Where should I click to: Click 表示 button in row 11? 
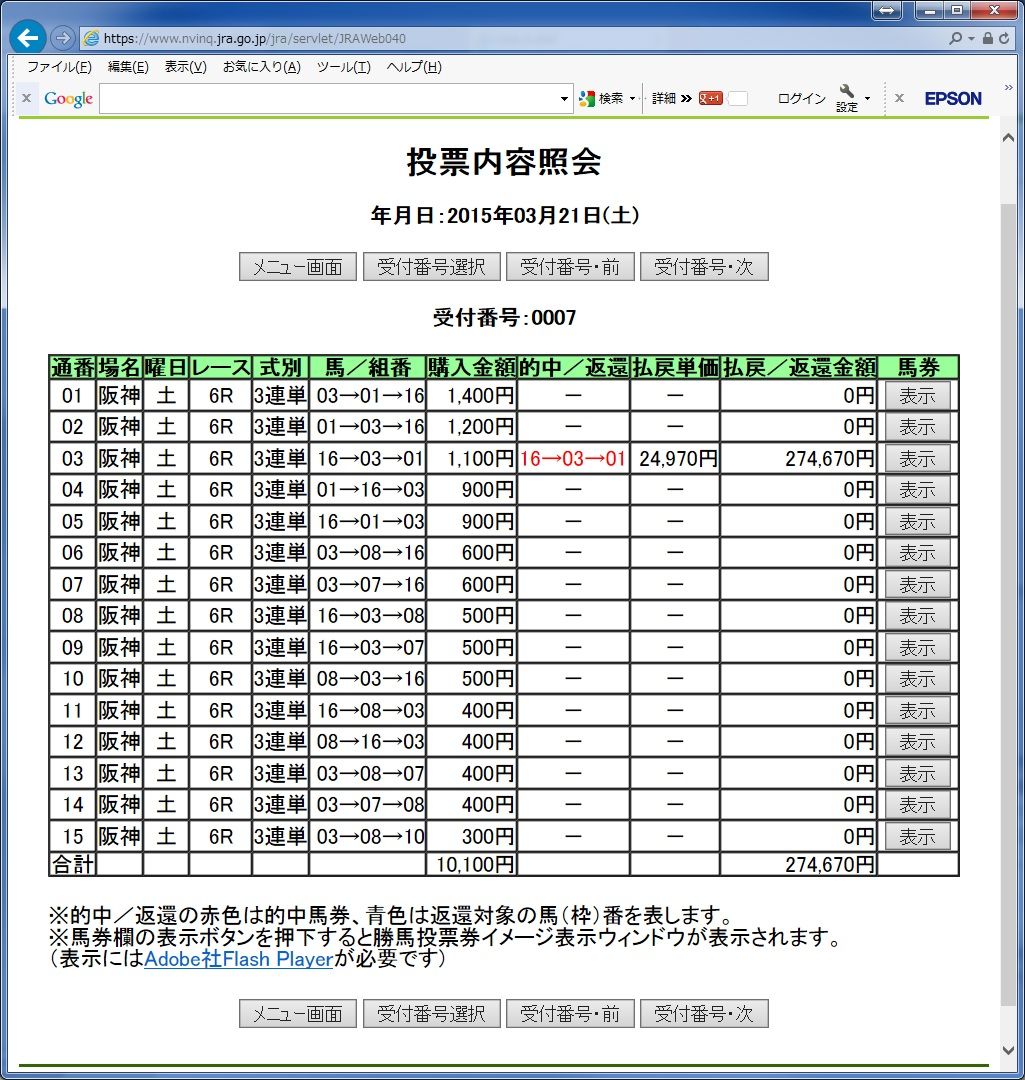918,710
